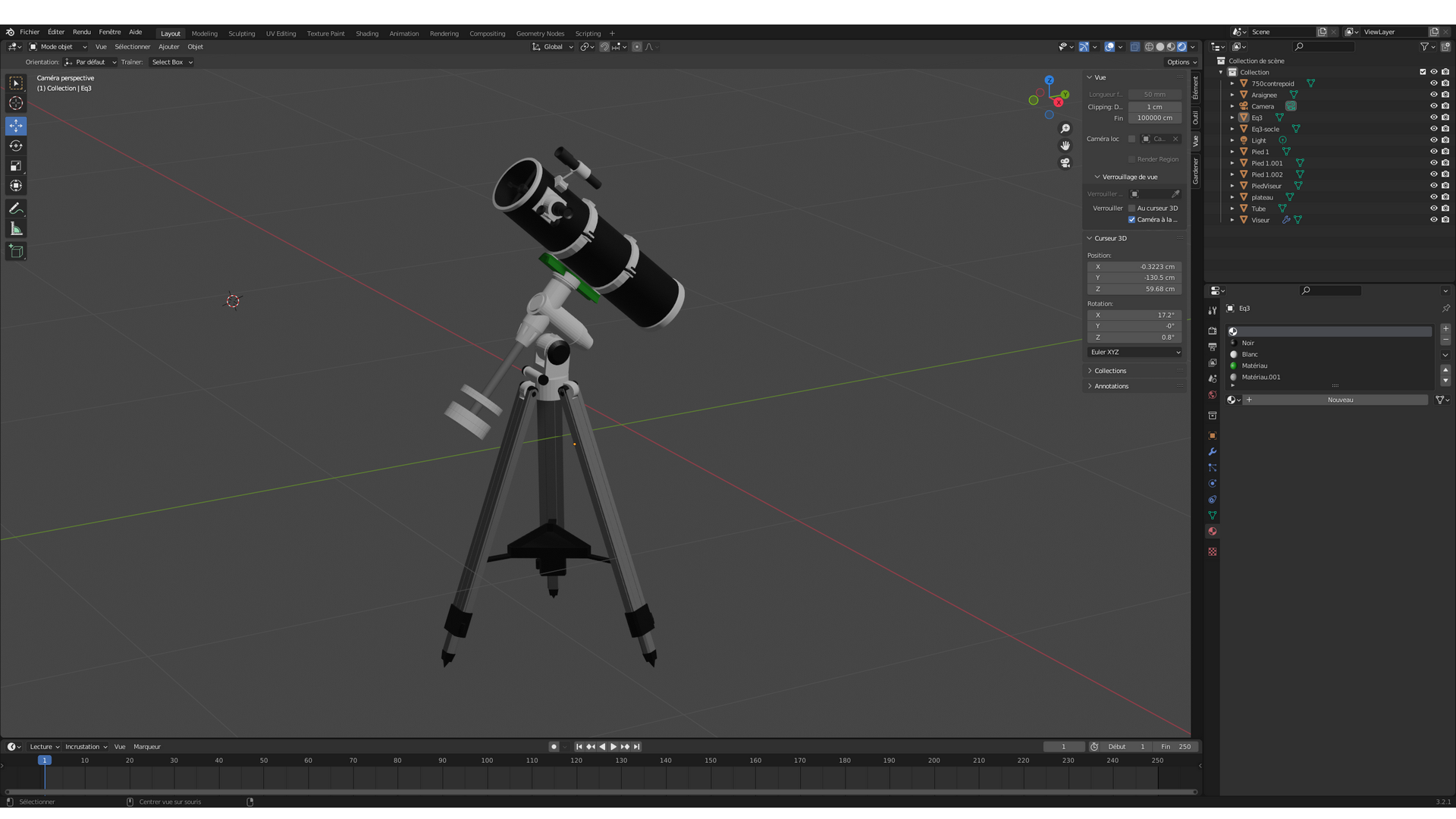
Task: Click the Add Cube tool
Action: [16, 251]
